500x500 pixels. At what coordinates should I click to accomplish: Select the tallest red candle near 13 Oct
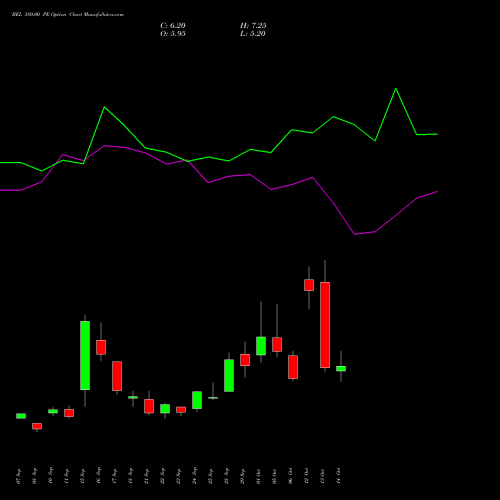tap(325, 325)
